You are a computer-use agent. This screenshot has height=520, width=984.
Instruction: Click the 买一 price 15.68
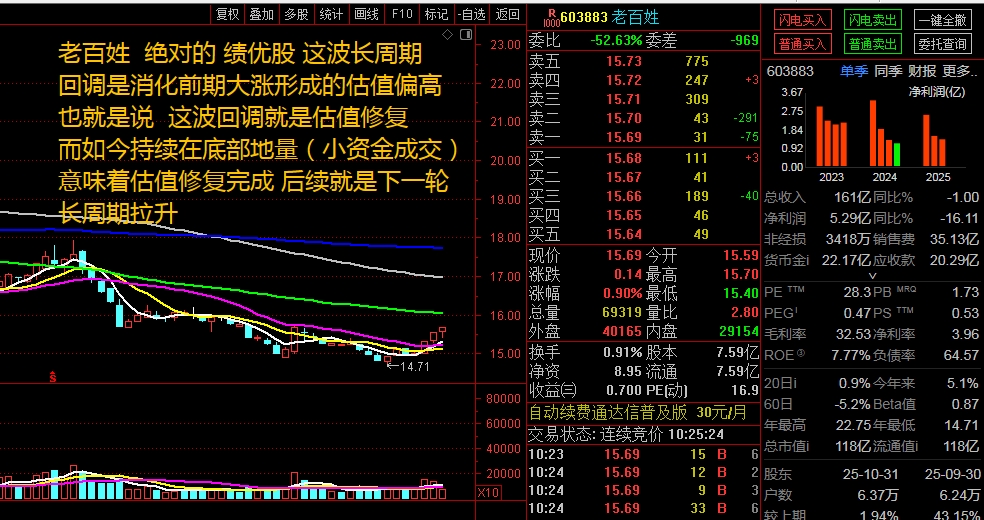[x=624, y=159]
